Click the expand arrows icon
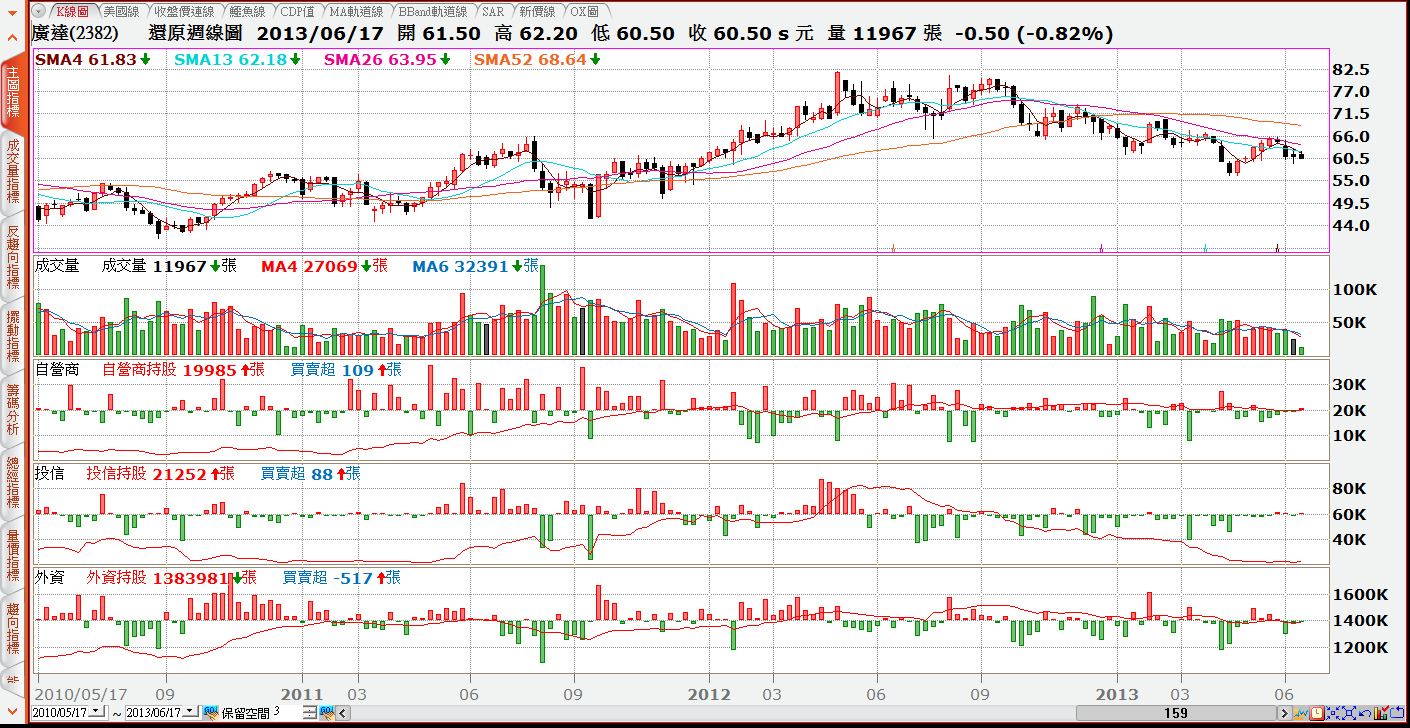The image size is (1410, 728). pos(1349,712)
